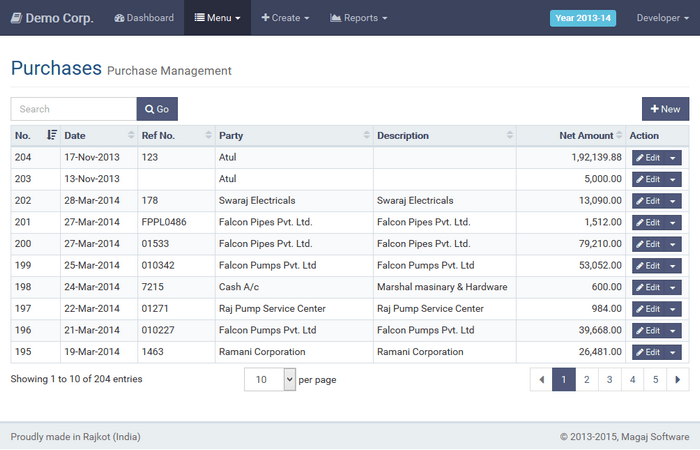Click the Date column sort arrows
Image resolution: width=700 pixels, height=450 pixels.
(x=131, y=135)
